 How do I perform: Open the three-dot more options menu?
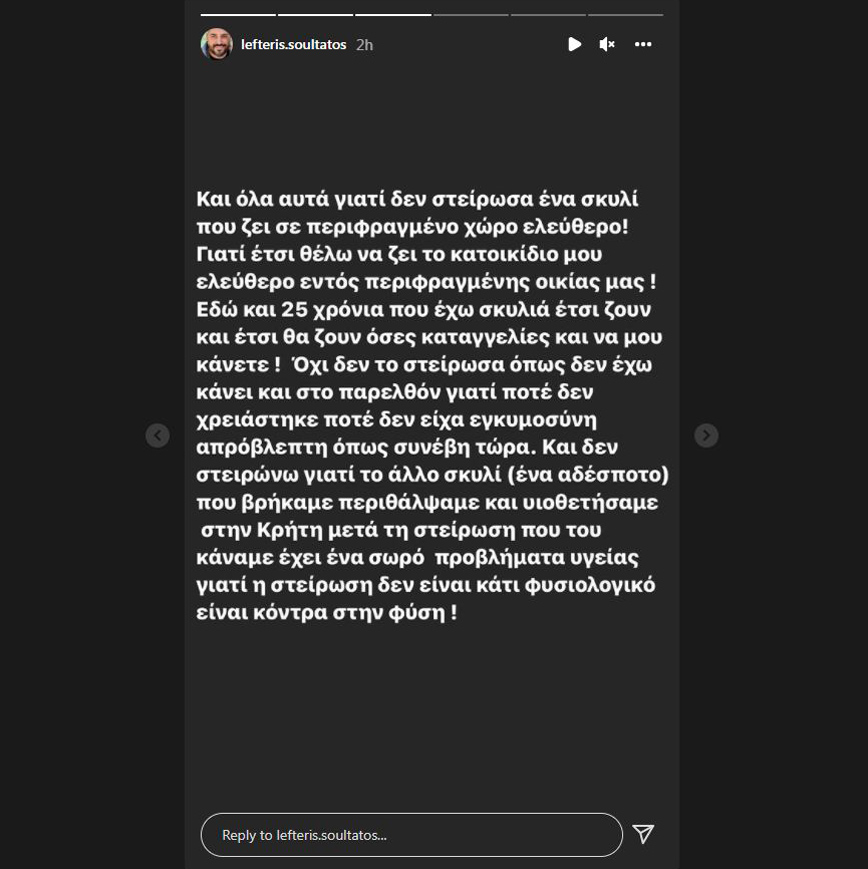[643, 44]
